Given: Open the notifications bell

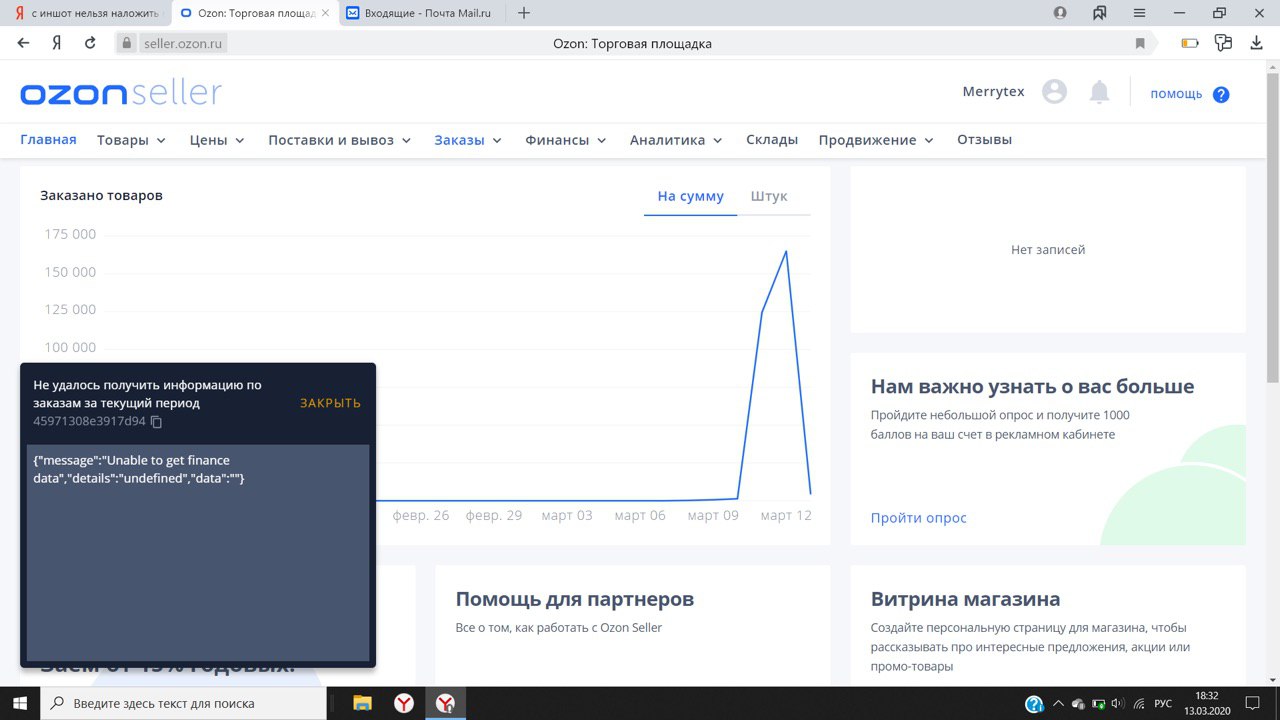Looking at the screenshot, I should [x=1099, y=92].
